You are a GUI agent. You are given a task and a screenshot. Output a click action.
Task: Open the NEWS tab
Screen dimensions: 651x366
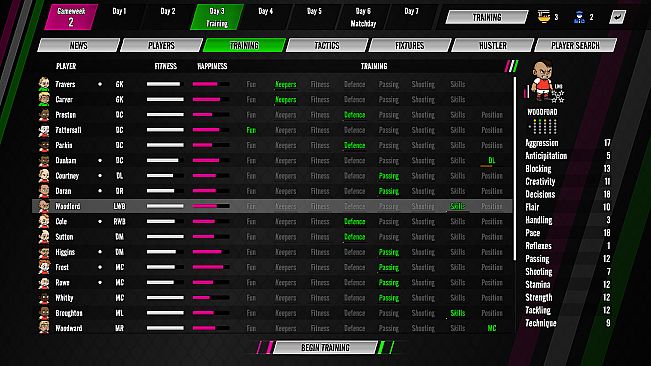78,45
